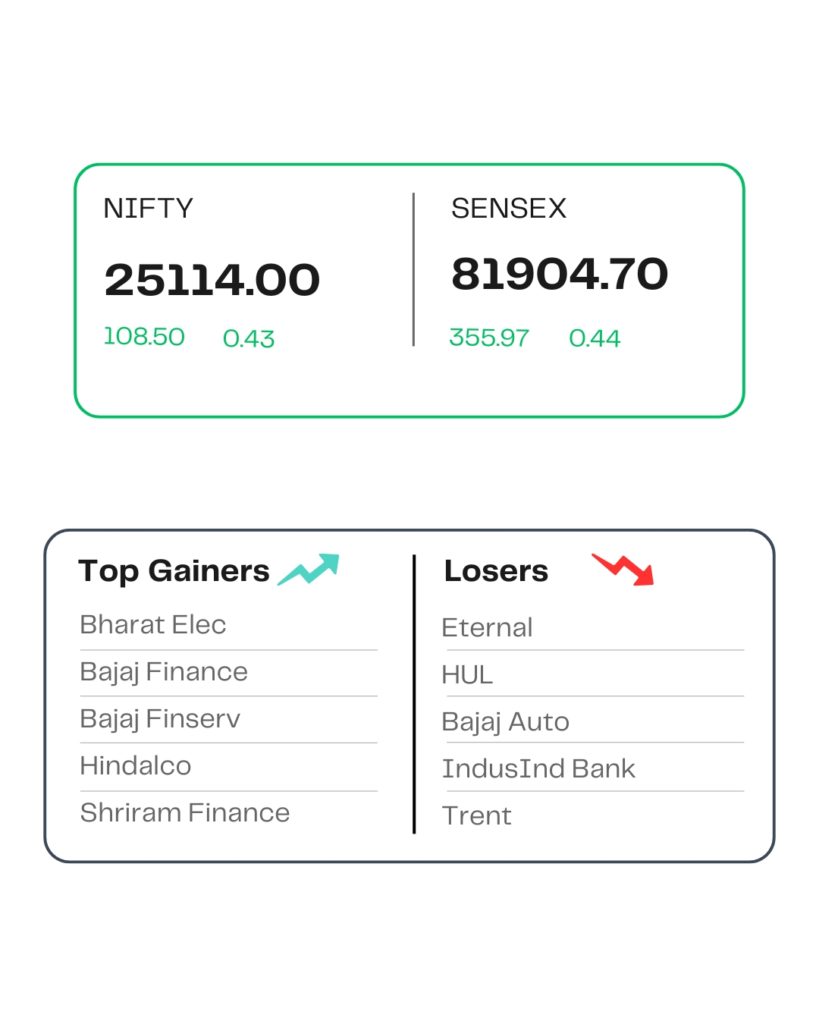
Task: Click HUL under Losers
Action: tap(467, 675)
